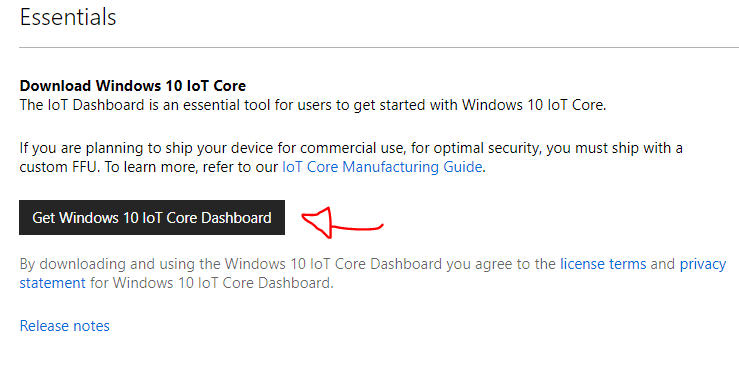Viewport: 739px width, 369px height.
Task: Click 'commercial use' in the shipping paragraph
Action: click(x=352, y=148)
